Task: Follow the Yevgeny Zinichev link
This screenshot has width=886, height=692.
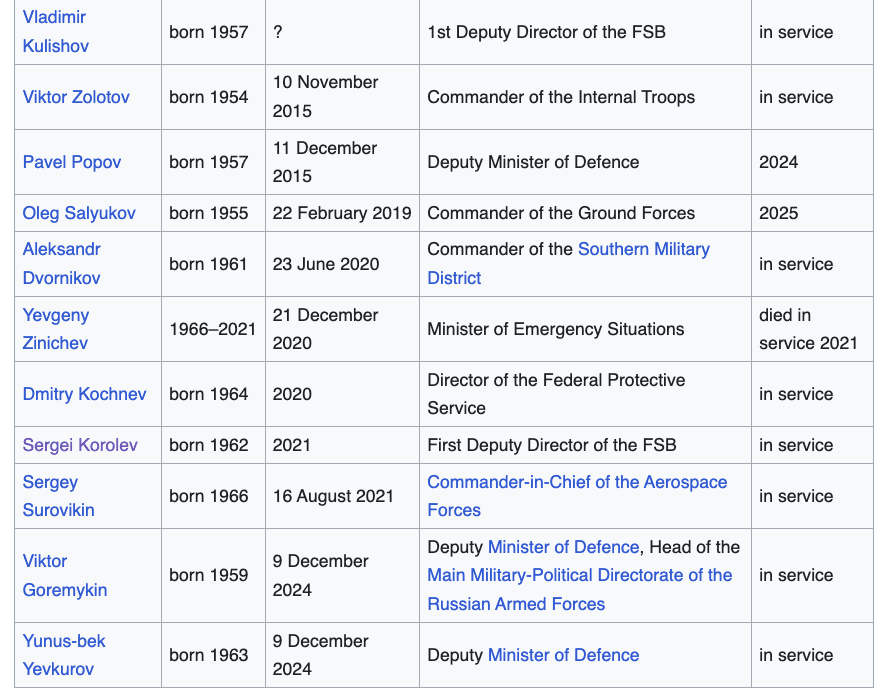Action: pos(56,329)
